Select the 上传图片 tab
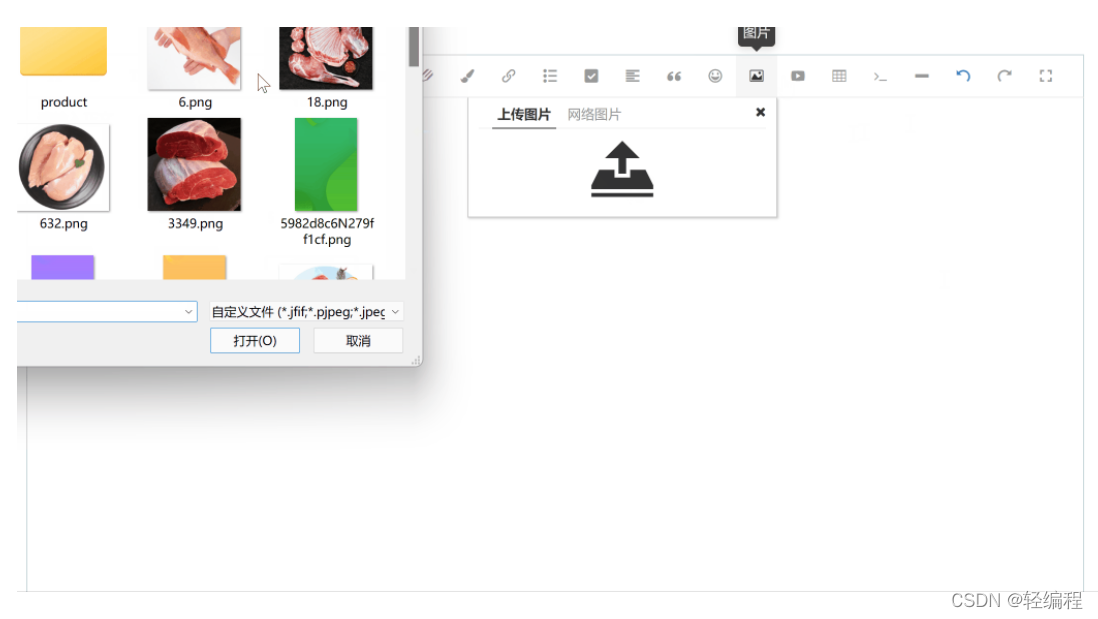This screenshot has height=619, width=1098. pyautogui.click(x=524, y=114)
